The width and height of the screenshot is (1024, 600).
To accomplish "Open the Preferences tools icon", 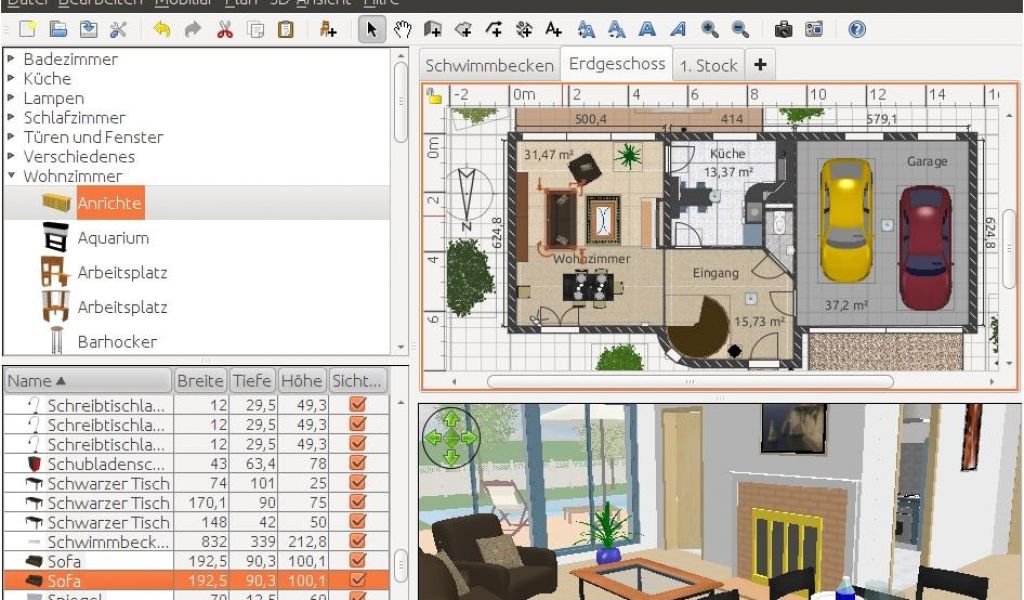I will (118, 30).
